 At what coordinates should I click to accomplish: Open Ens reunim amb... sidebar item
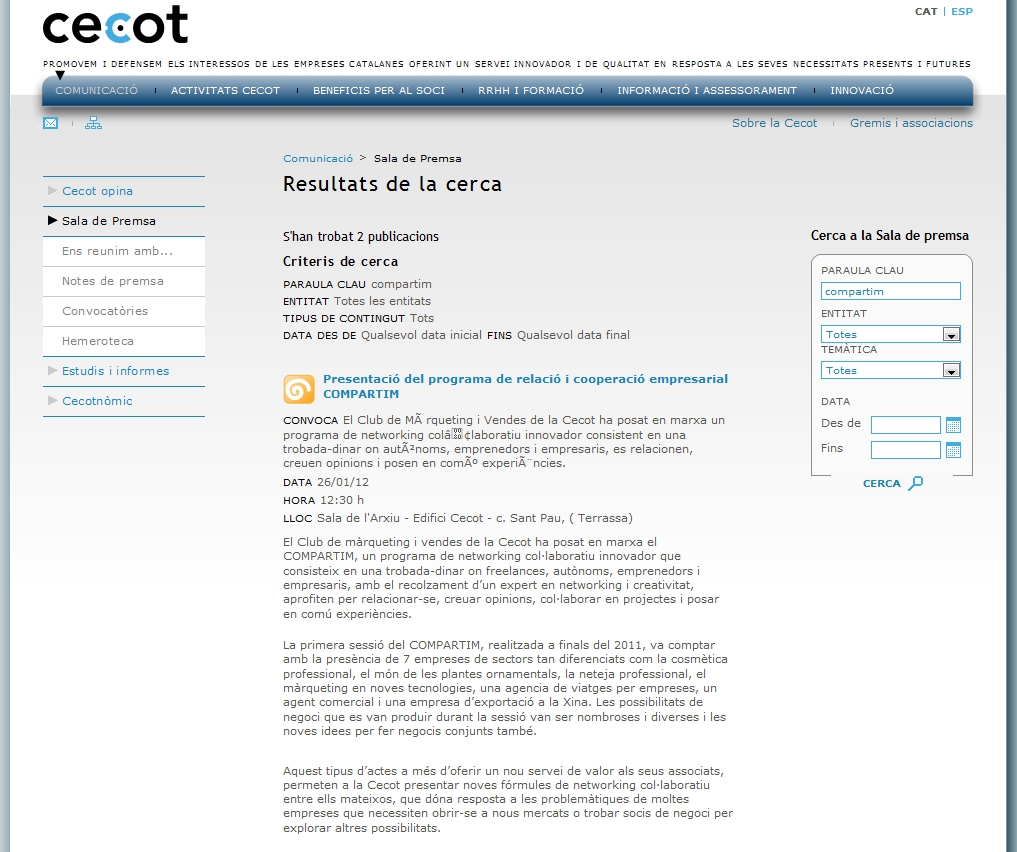[x=117, y=251]
